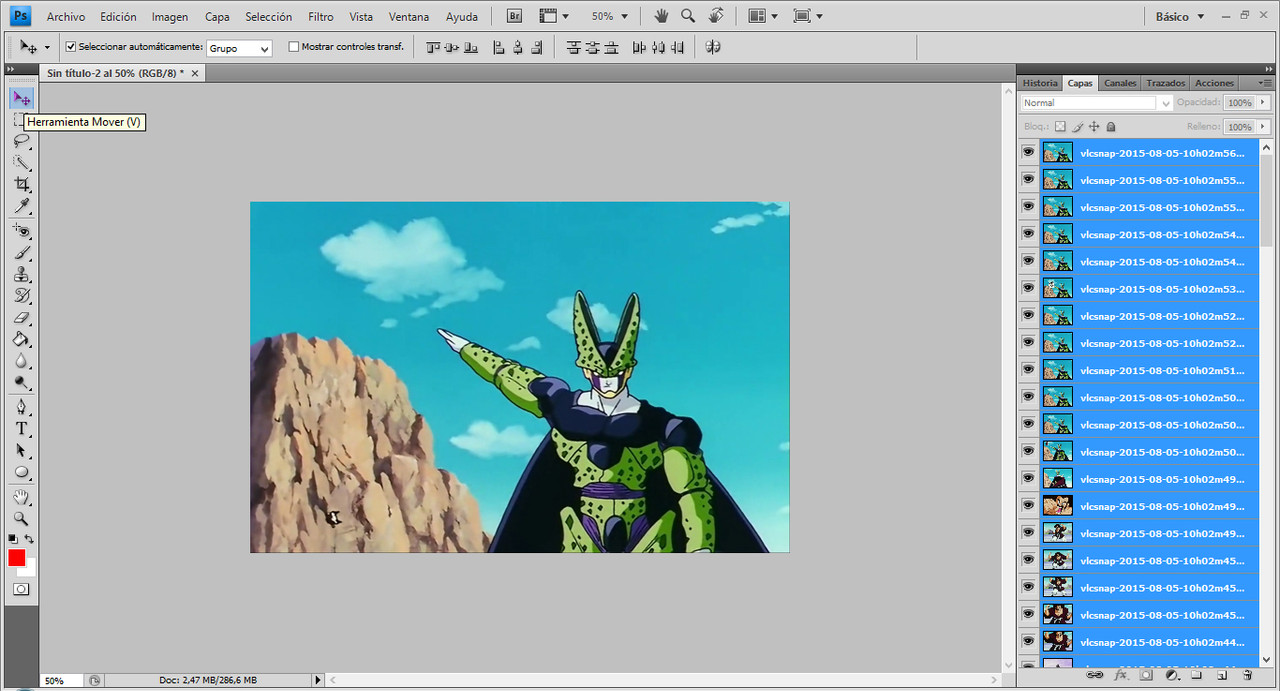Hide the layer ending in 10h02m44
The image size is (1280, 691).
[x=1028, y=640]
